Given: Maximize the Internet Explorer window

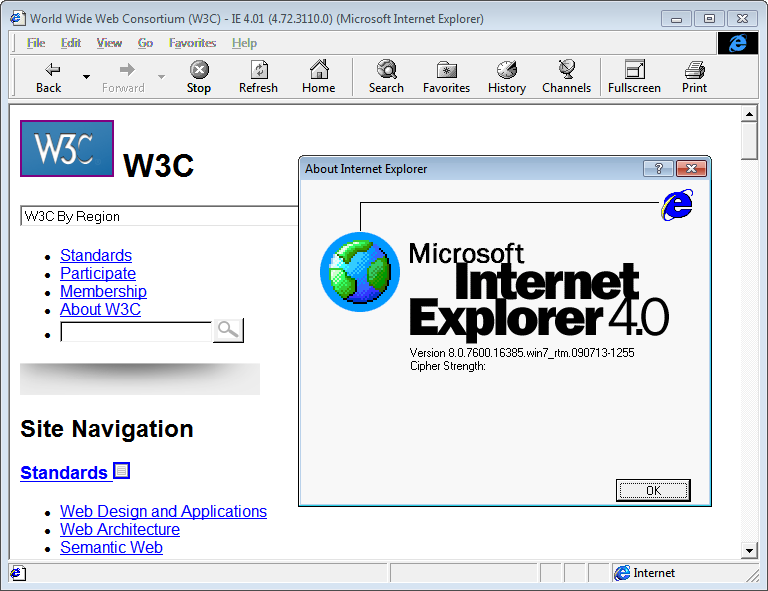Looking at the screenshot, I should 709,19.
